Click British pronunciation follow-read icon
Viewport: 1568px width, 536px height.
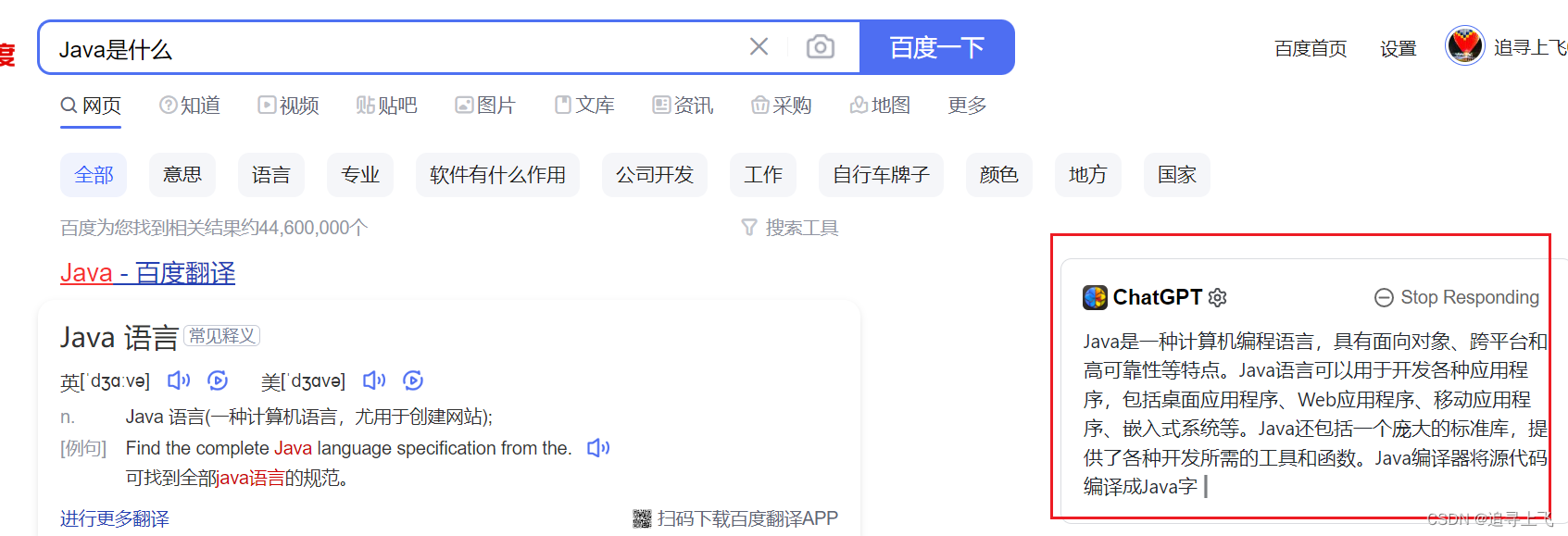click(x=218, y=380)
